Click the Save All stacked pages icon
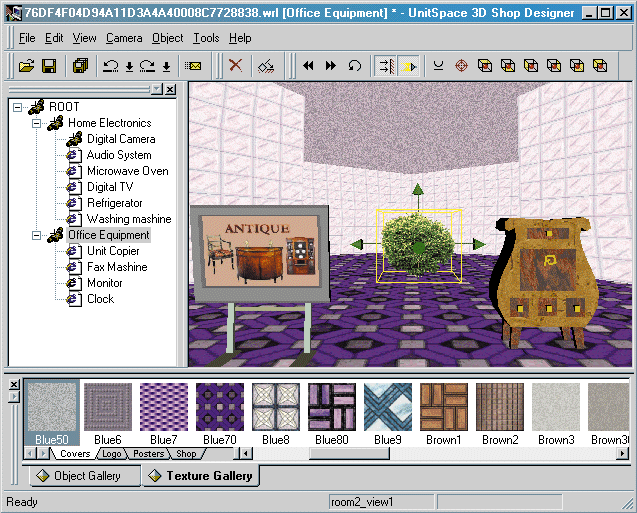Screen dimensions: 637x513 (x=80, y=66)
